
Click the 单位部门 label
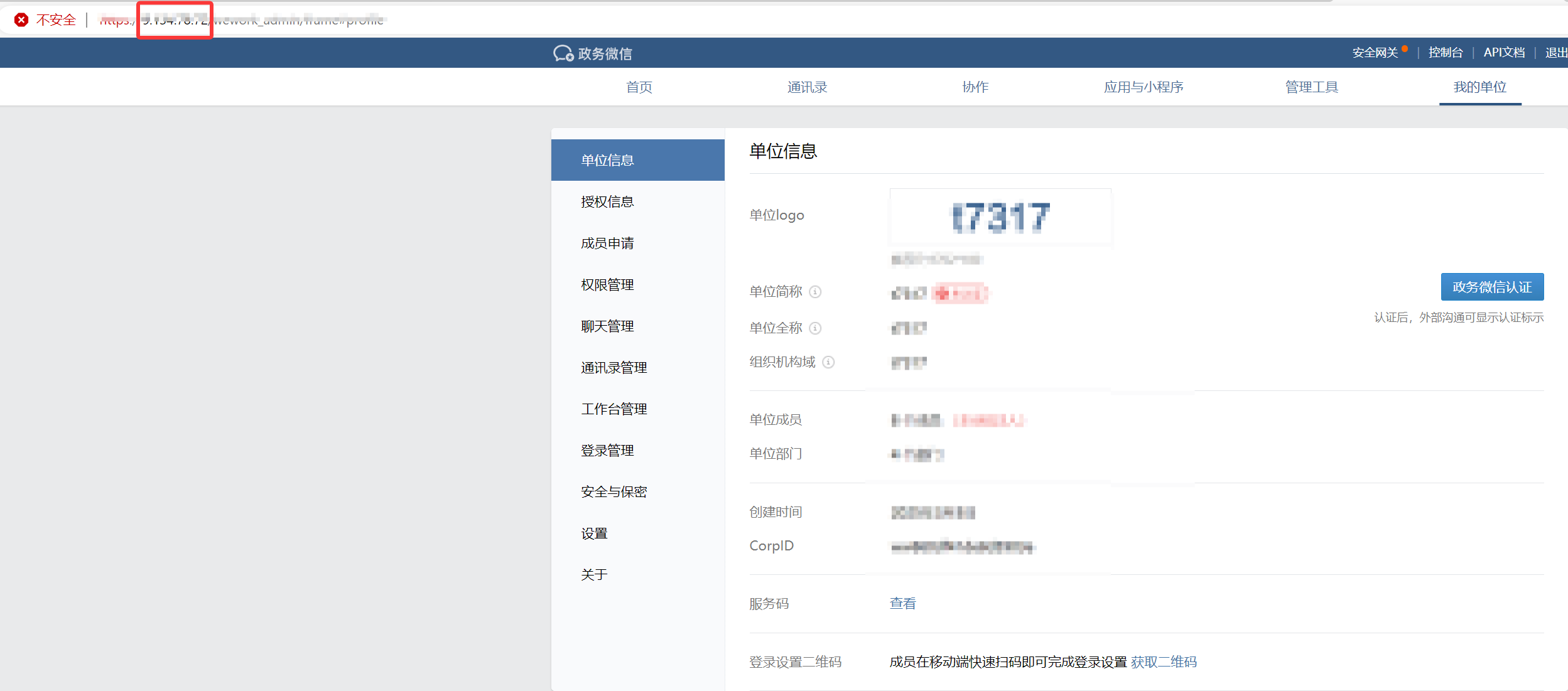776,453
